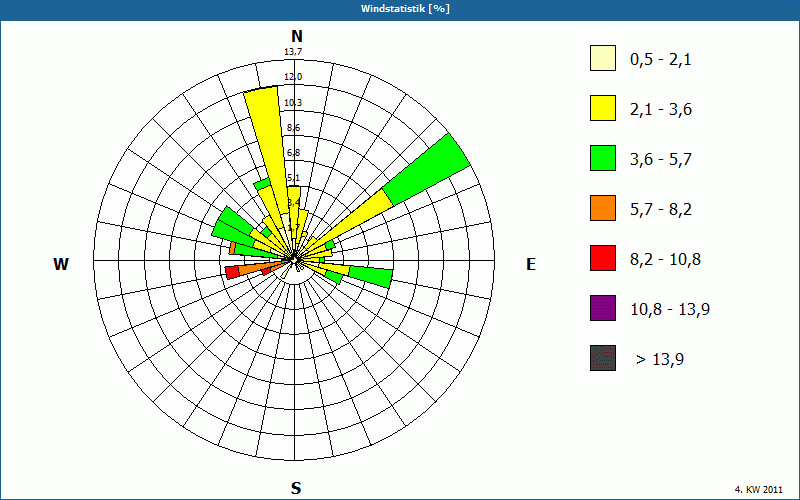Click the "5,1" radial axis value

click(293, 178)
